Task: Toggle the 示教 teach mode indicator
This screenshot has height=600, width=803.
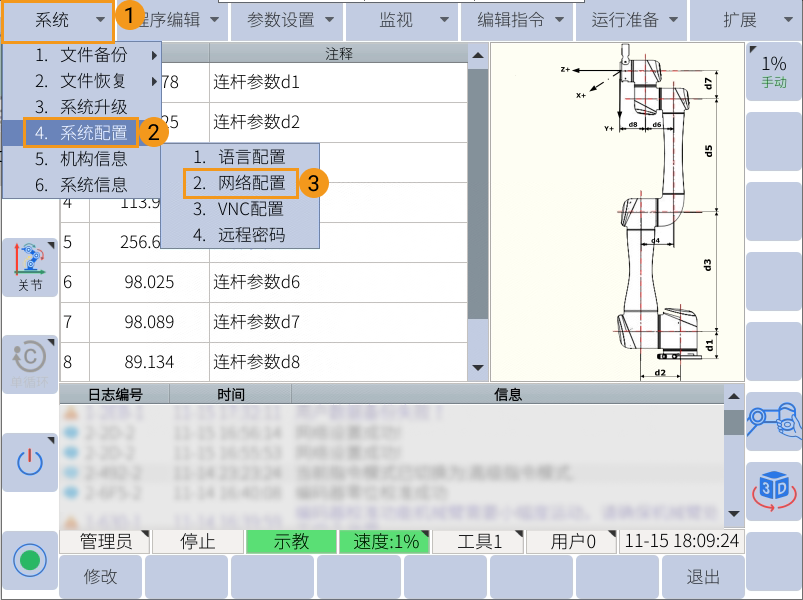Action: coord(291,542)
